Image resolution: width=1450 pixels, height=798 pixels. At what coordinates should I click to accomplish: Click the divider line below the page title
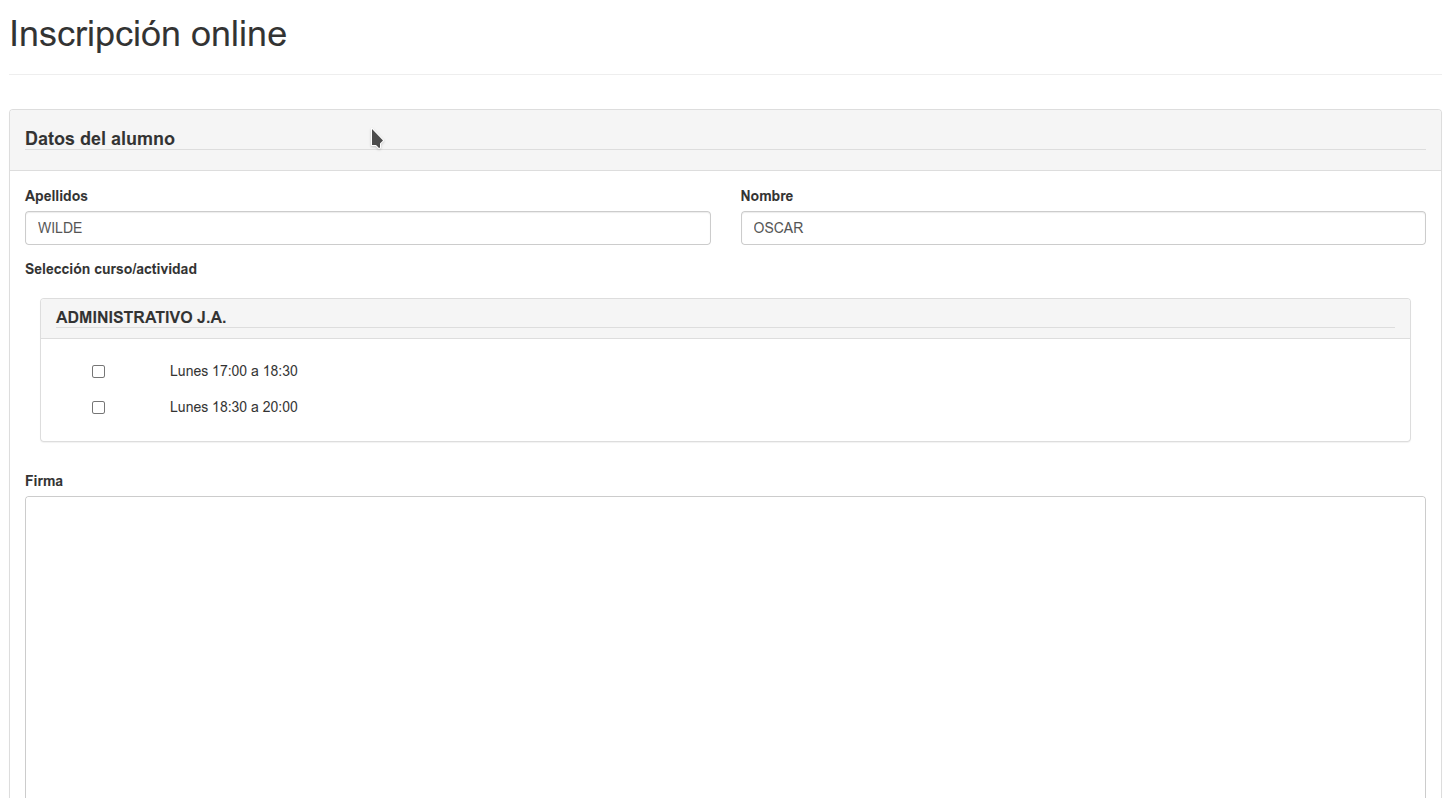(x=724, y=74)
